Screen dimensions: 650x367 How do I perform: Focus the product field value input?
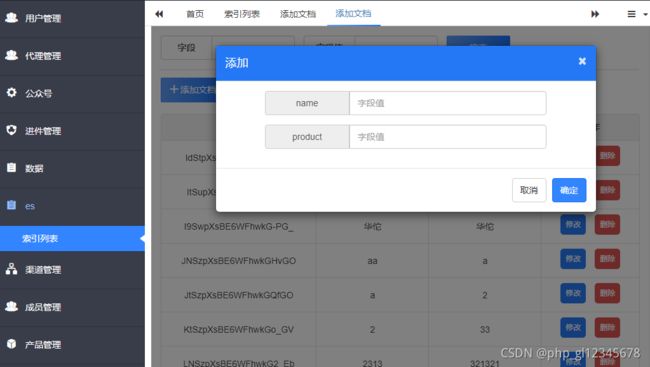tap(448, 137)
